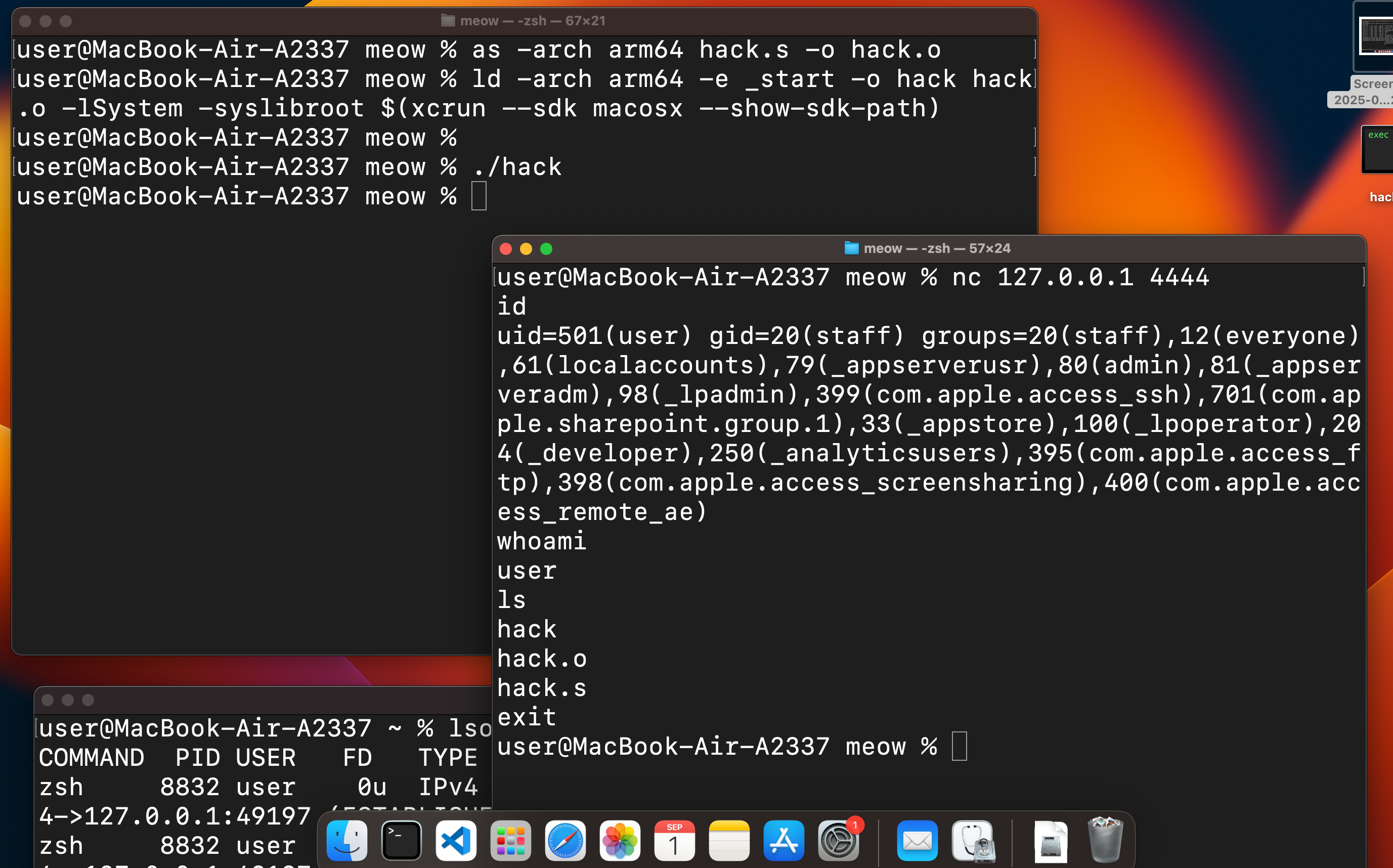The height and width of the screenshot is (868, 1393).
Task: Click the 'hack.s' entry in the ls listing
Action: (542, 688)
